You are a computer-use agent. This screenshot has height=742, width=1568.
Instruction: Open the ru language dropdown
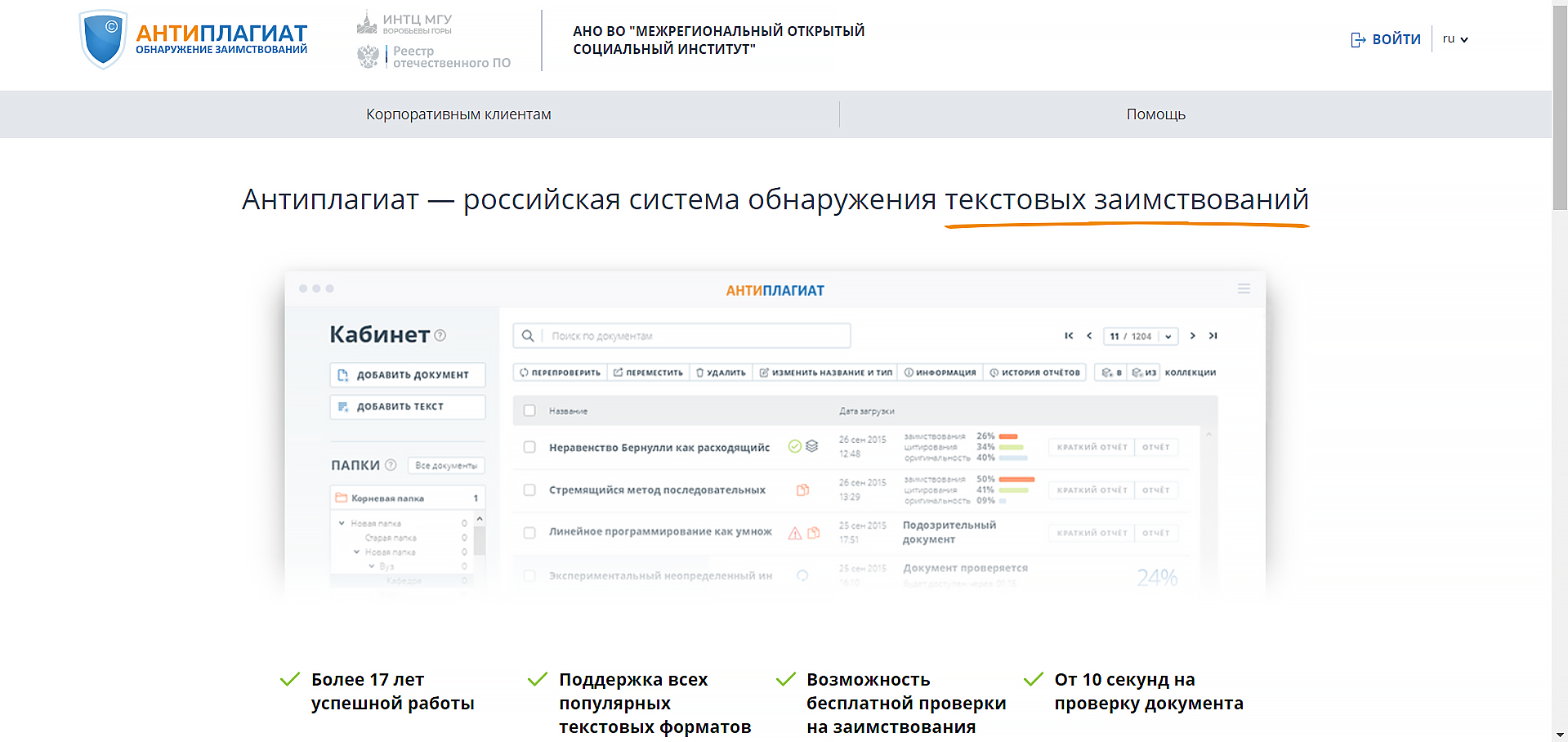click(1455, 38)
